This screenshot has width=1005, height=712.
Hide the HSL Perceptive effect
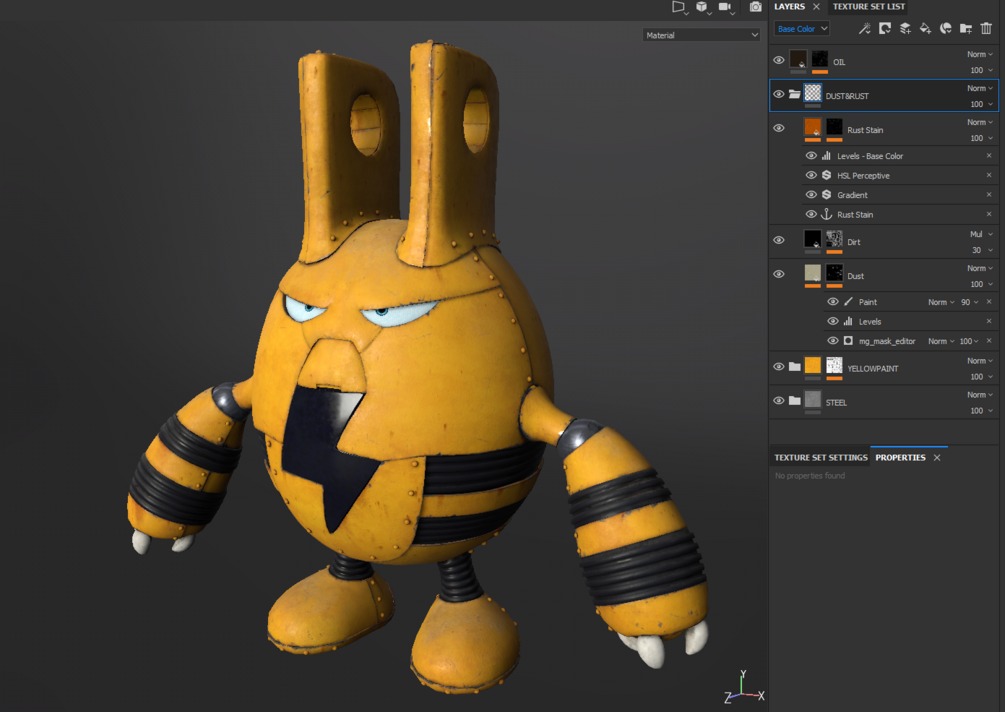[811, 175]
